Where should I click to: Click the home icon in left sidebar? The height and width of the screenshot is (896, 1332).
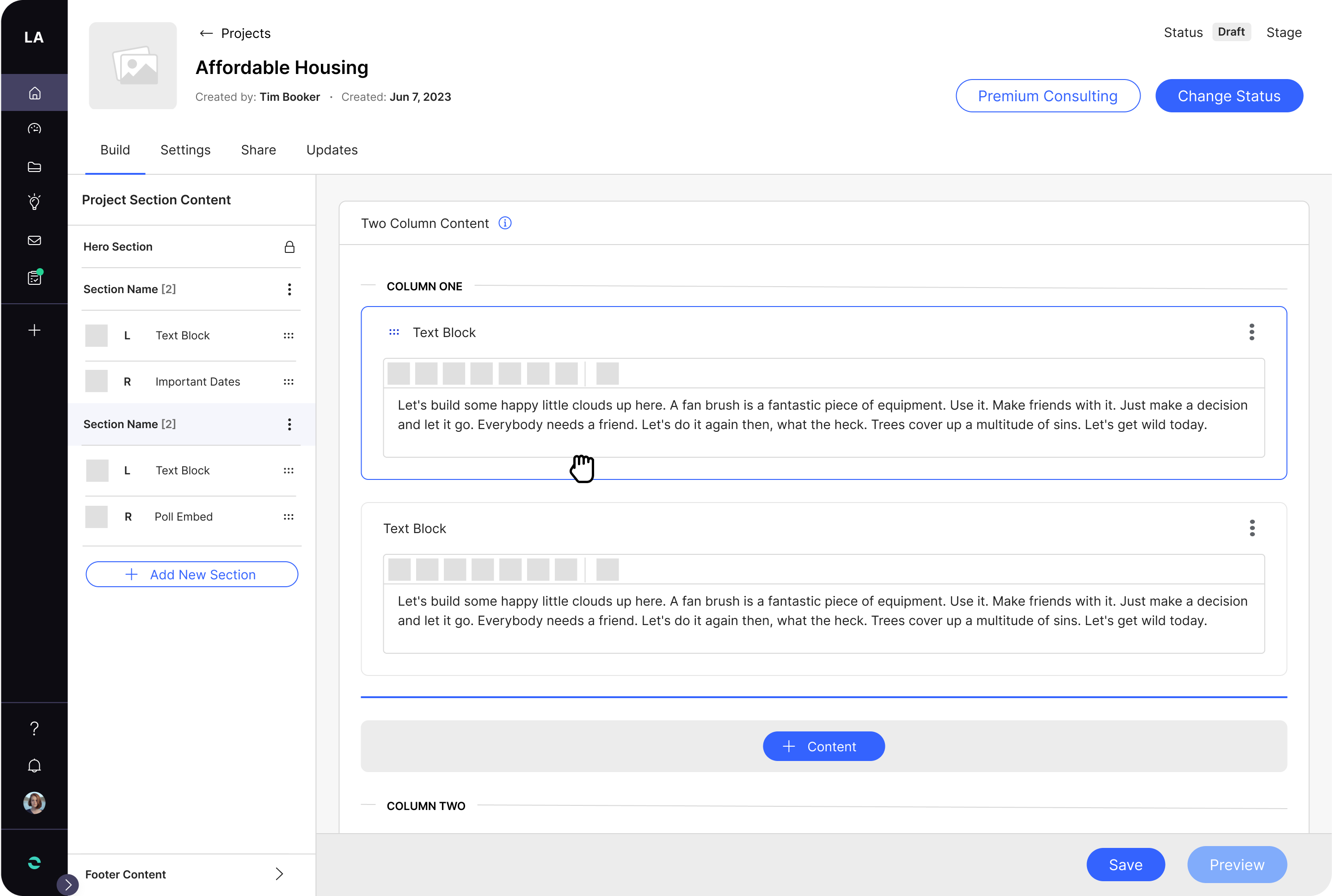coord(35,93)
